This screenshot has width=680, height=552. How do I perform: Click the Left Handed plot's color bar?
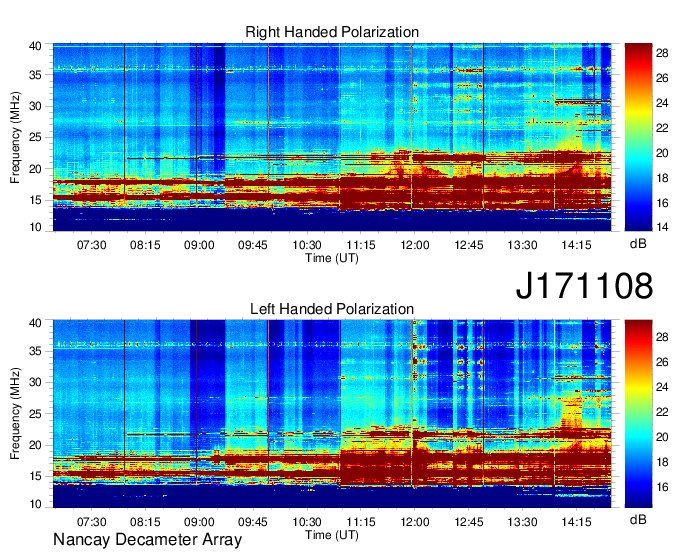[x=638, y=414]
